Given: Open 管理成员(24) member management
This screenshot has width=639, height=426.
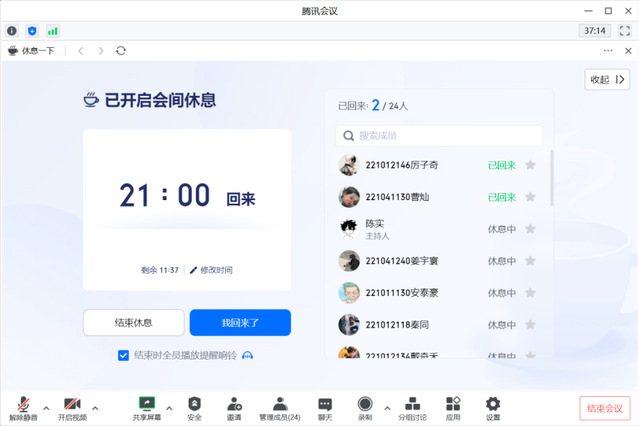Looking at the screenshot, I should (280, 406).
